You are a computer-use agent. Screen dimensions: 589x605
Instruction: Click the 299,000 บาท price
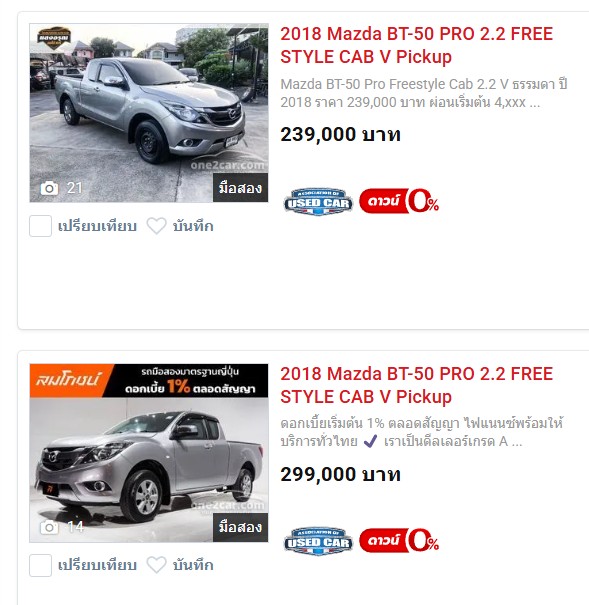tap(341, 474)
